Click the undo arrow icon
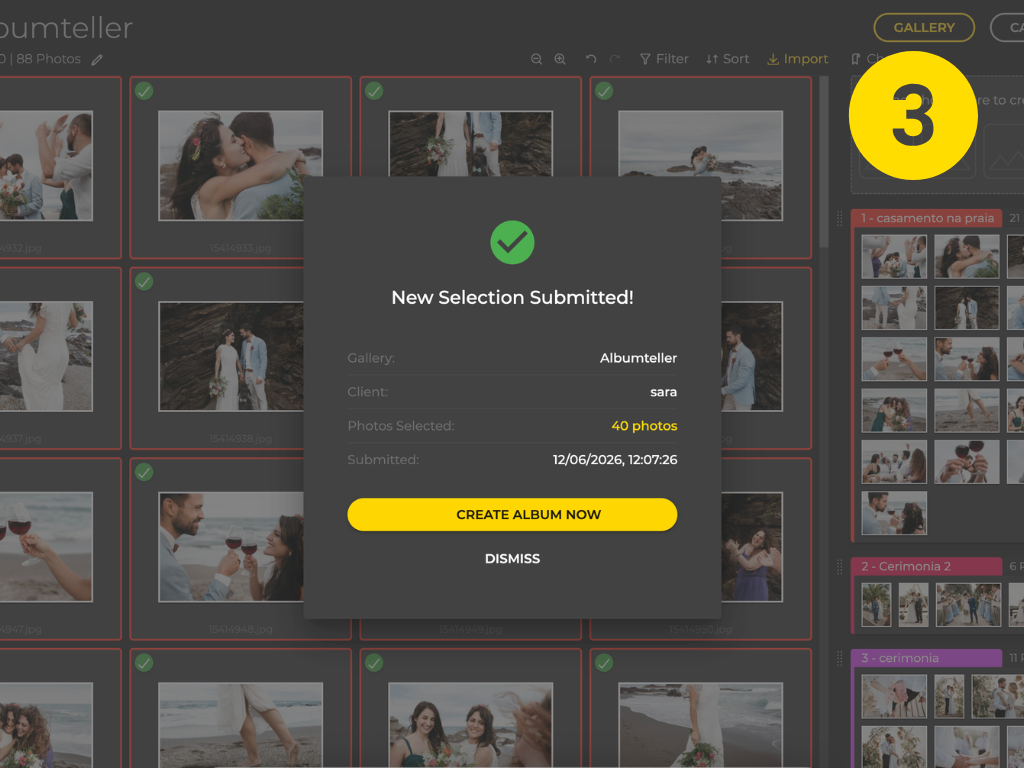This screenshot has height=768, width=1024. (591, 59)
